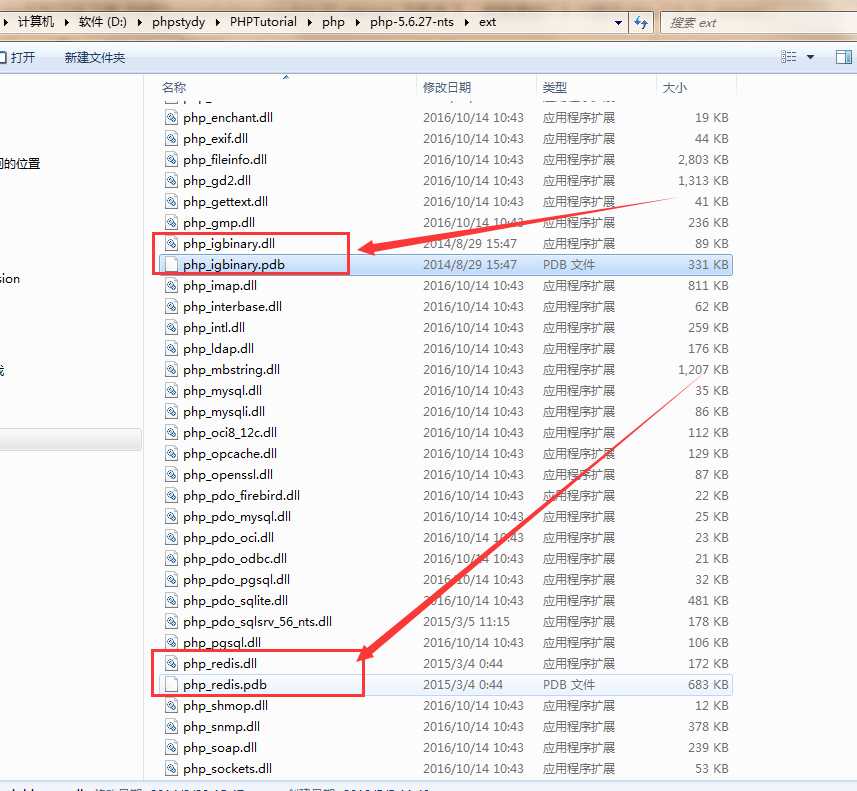Expand the breadcrumb arrow after PHPTutorial
The width and height of the screenshot is (857, 791).
(309, 22)
